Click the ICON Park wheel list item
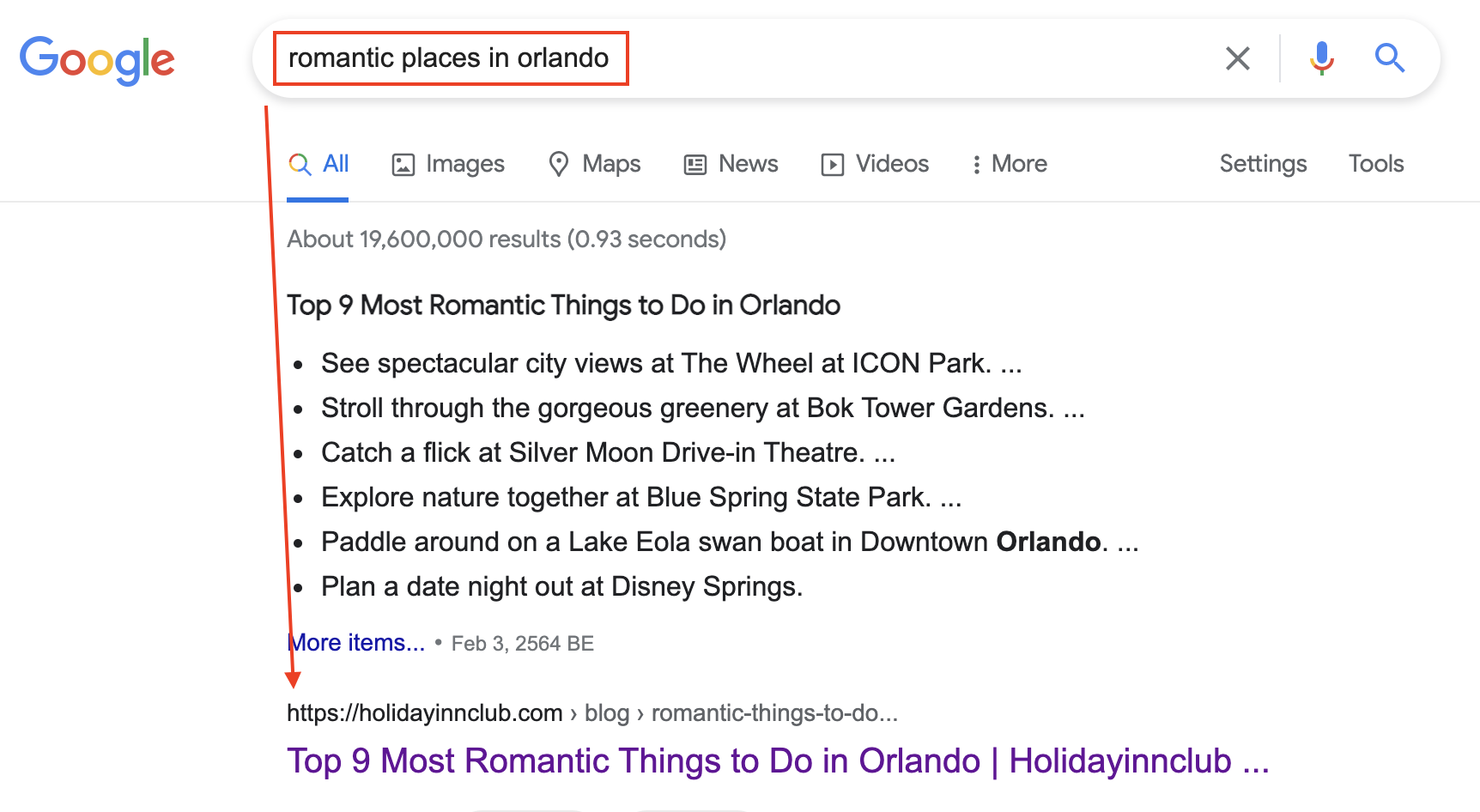1480x812 pixels. (x=671, y=364)
